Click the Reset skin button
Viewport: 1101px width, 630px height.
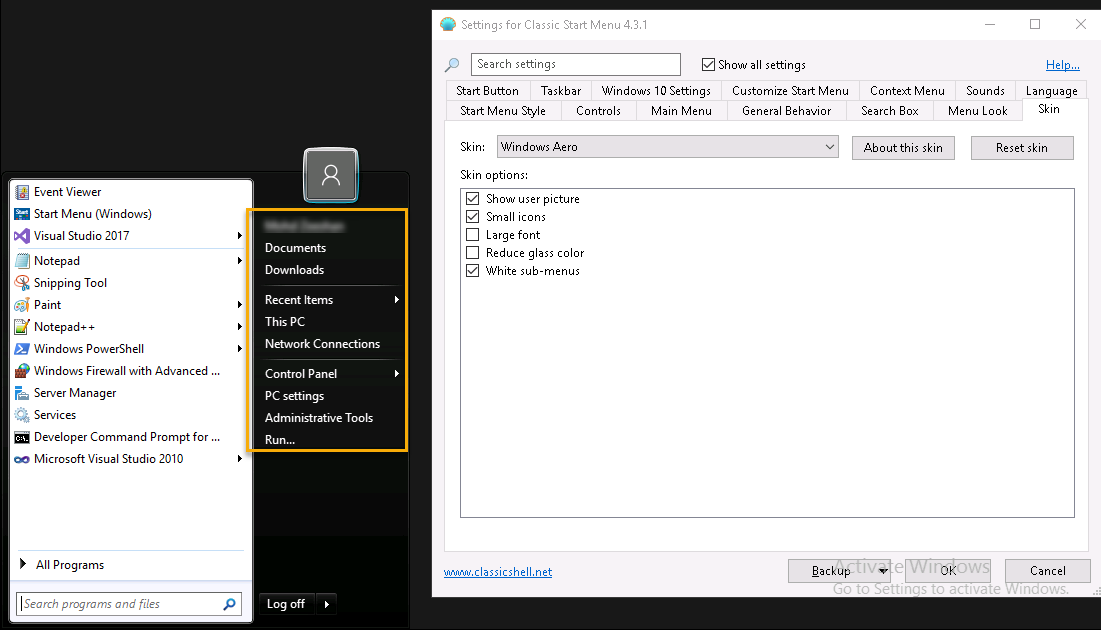click(1022, 147)
